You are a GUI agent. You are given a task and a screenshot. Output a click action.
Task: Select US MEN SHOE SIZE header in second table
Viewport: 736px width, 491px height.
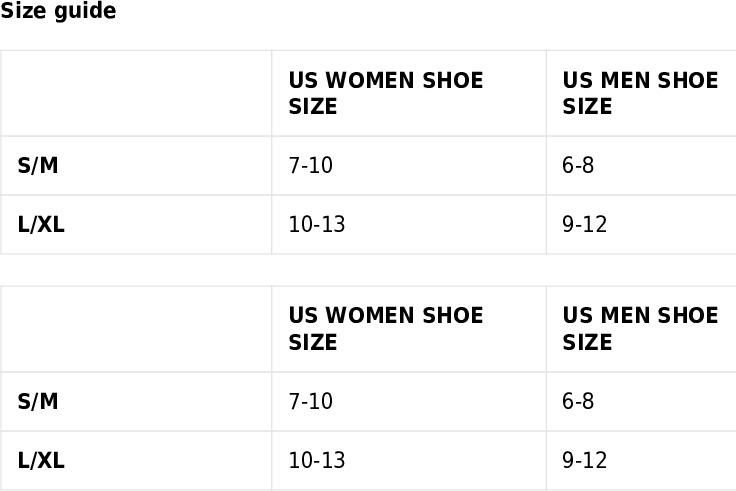point(641,329)
